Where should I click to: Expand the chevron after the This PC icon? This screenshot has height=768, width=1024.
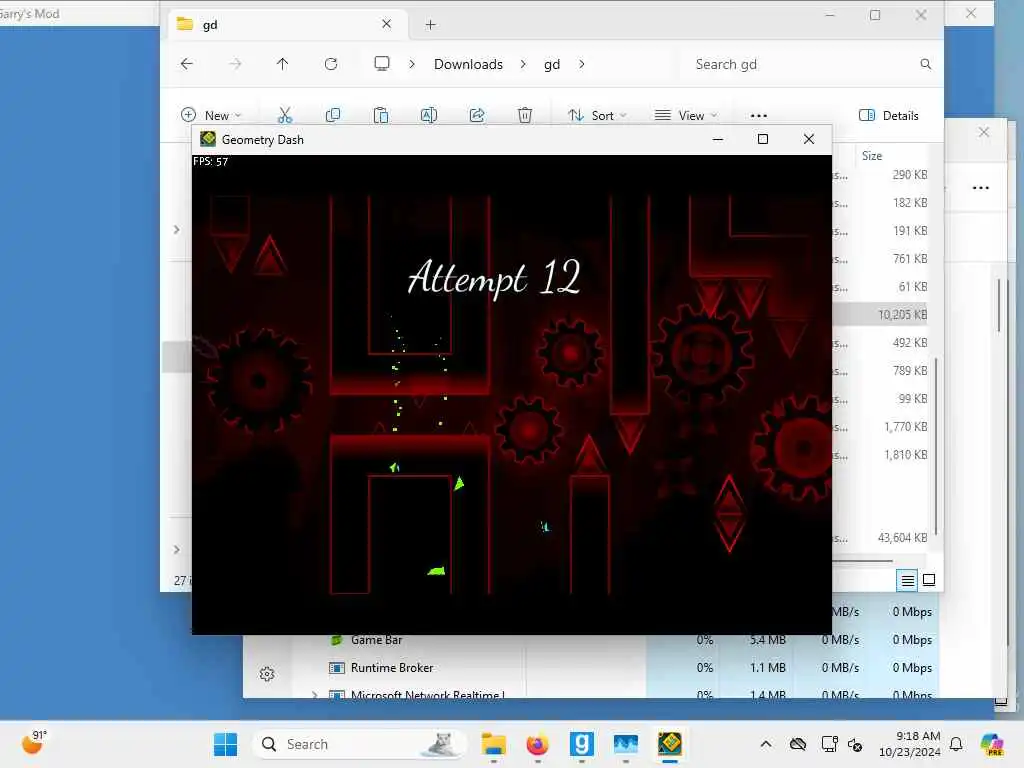pos(412,64)
